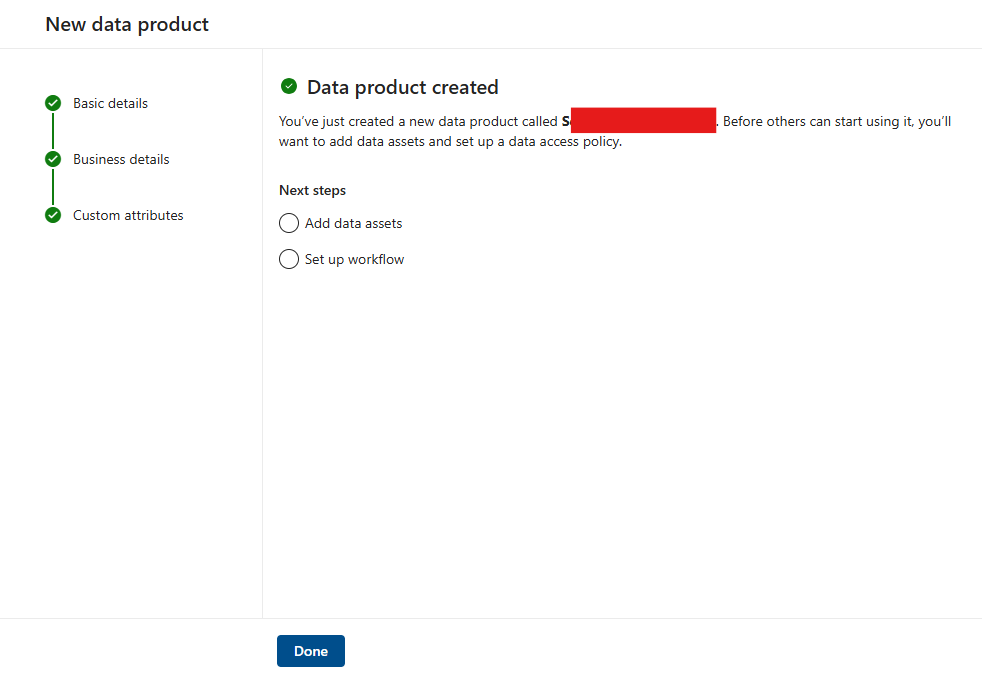Click the connector line below Business details

tap(53, 187)
